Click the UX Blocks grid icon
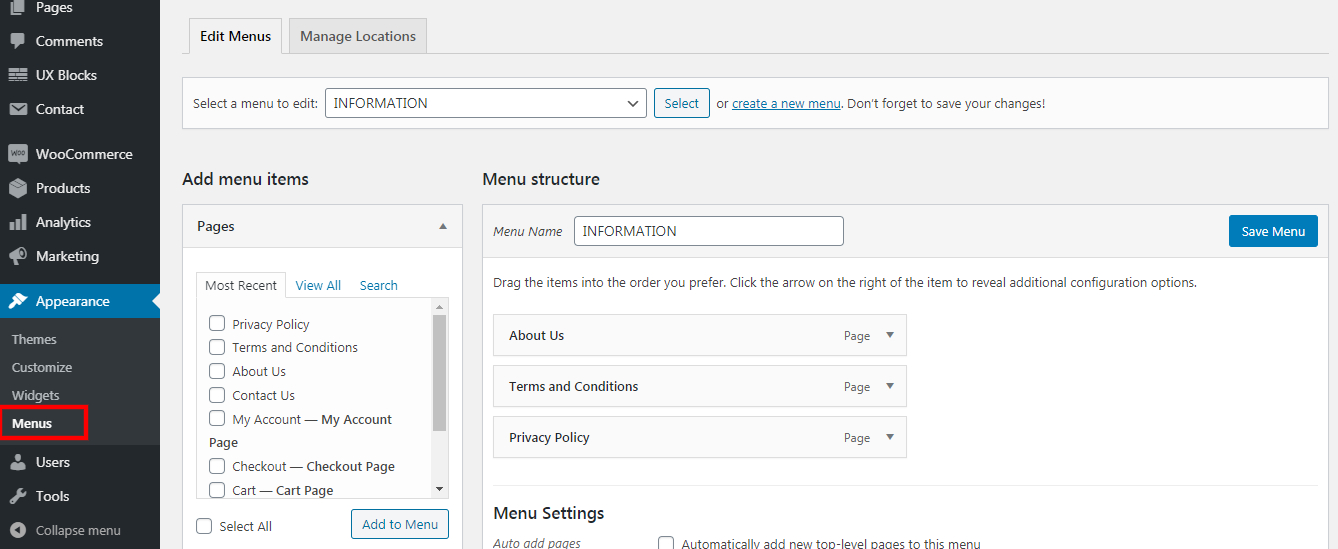Screen dimensions: 1338x549 click(17, 75)
